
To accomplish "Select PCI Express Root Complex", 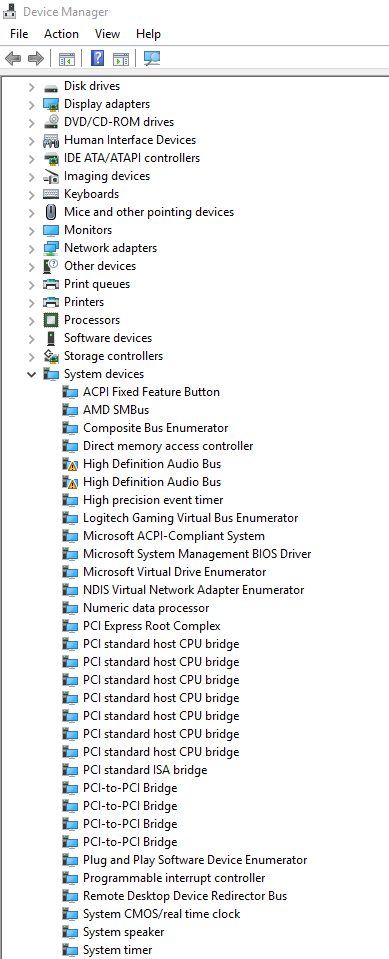I will click(x=152, y=626).
